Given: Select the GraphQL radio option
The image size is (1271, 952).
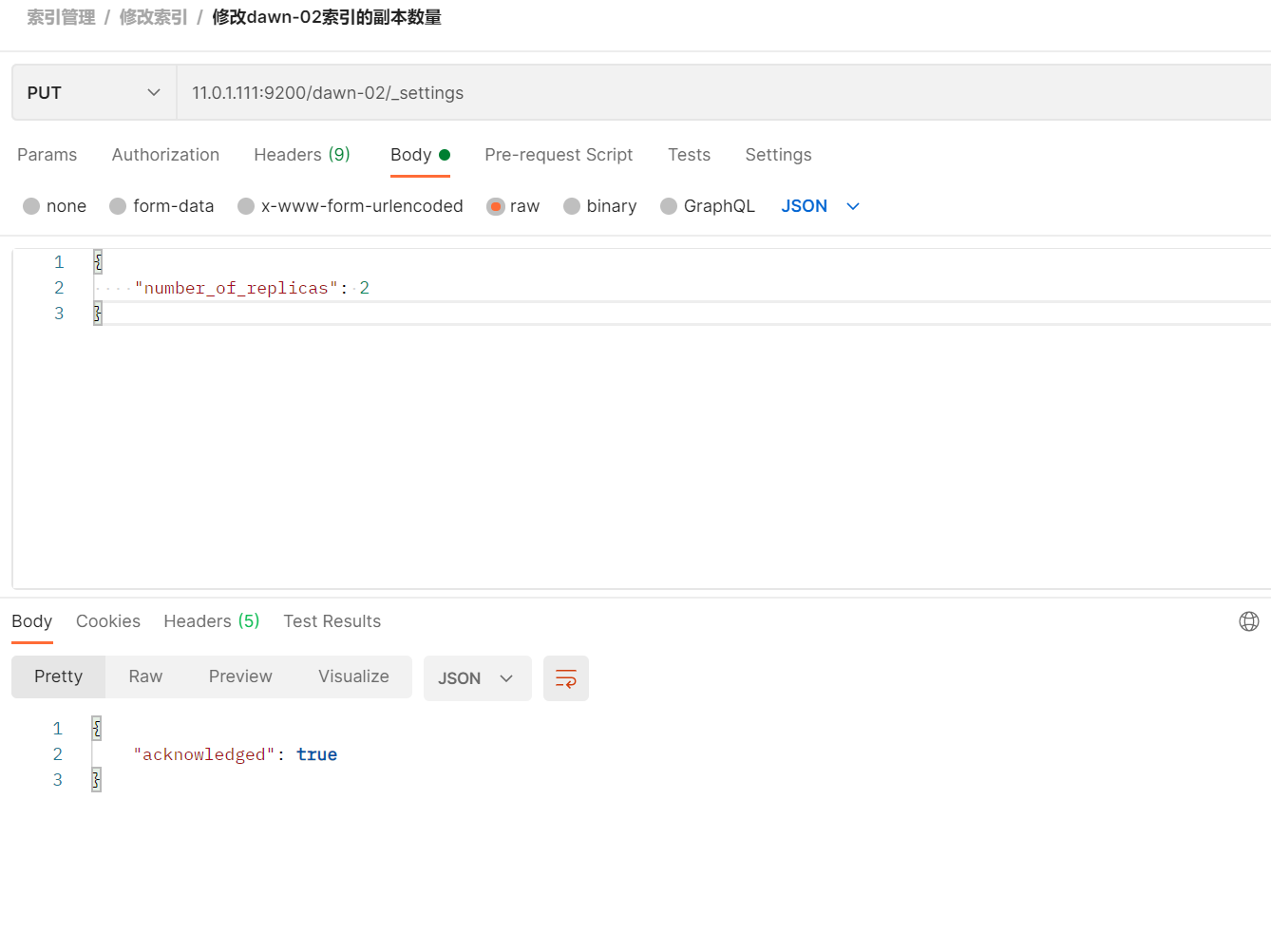Looking at the screenshot, I should point(669,206).
